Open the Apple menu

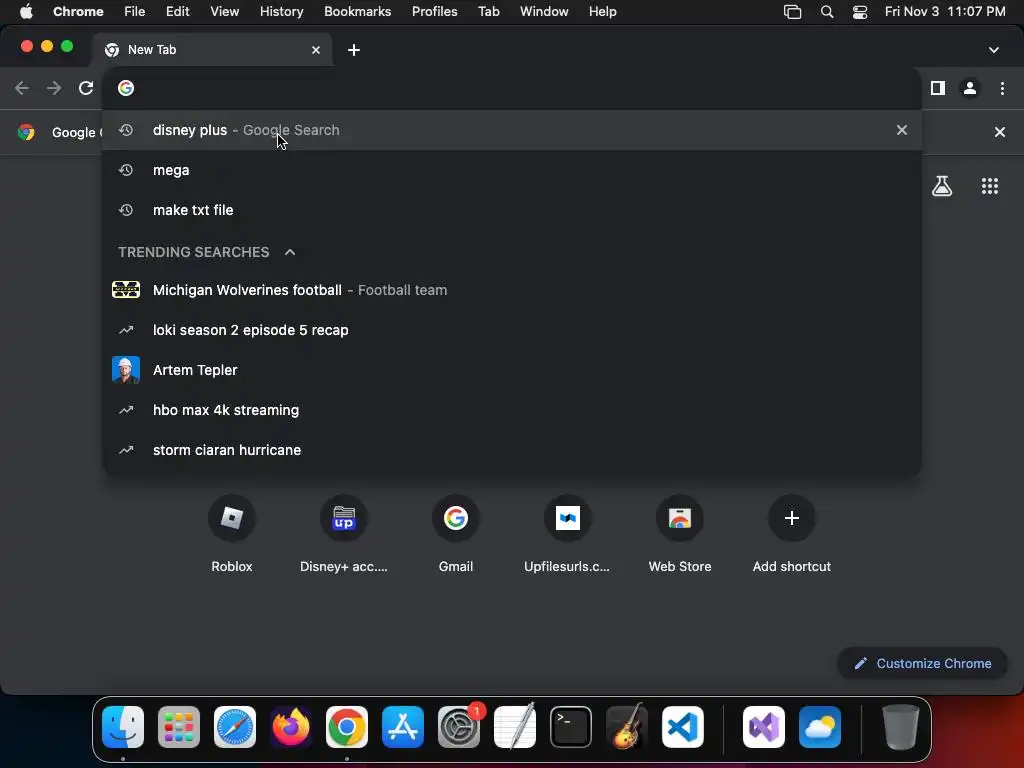click(x=26, y=12)
